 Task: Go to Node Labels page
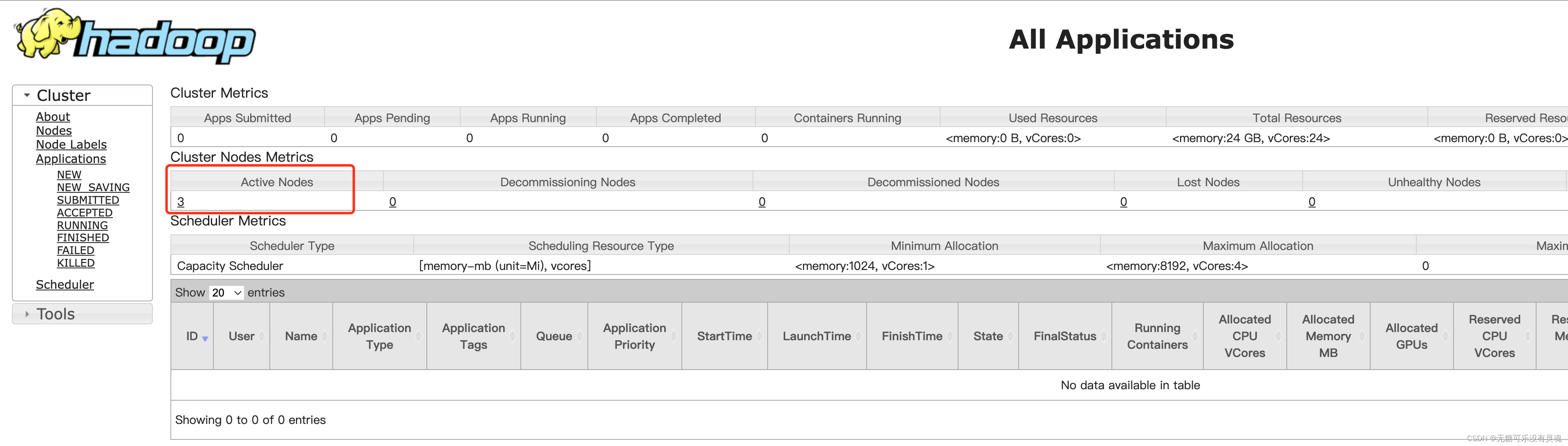71,145
